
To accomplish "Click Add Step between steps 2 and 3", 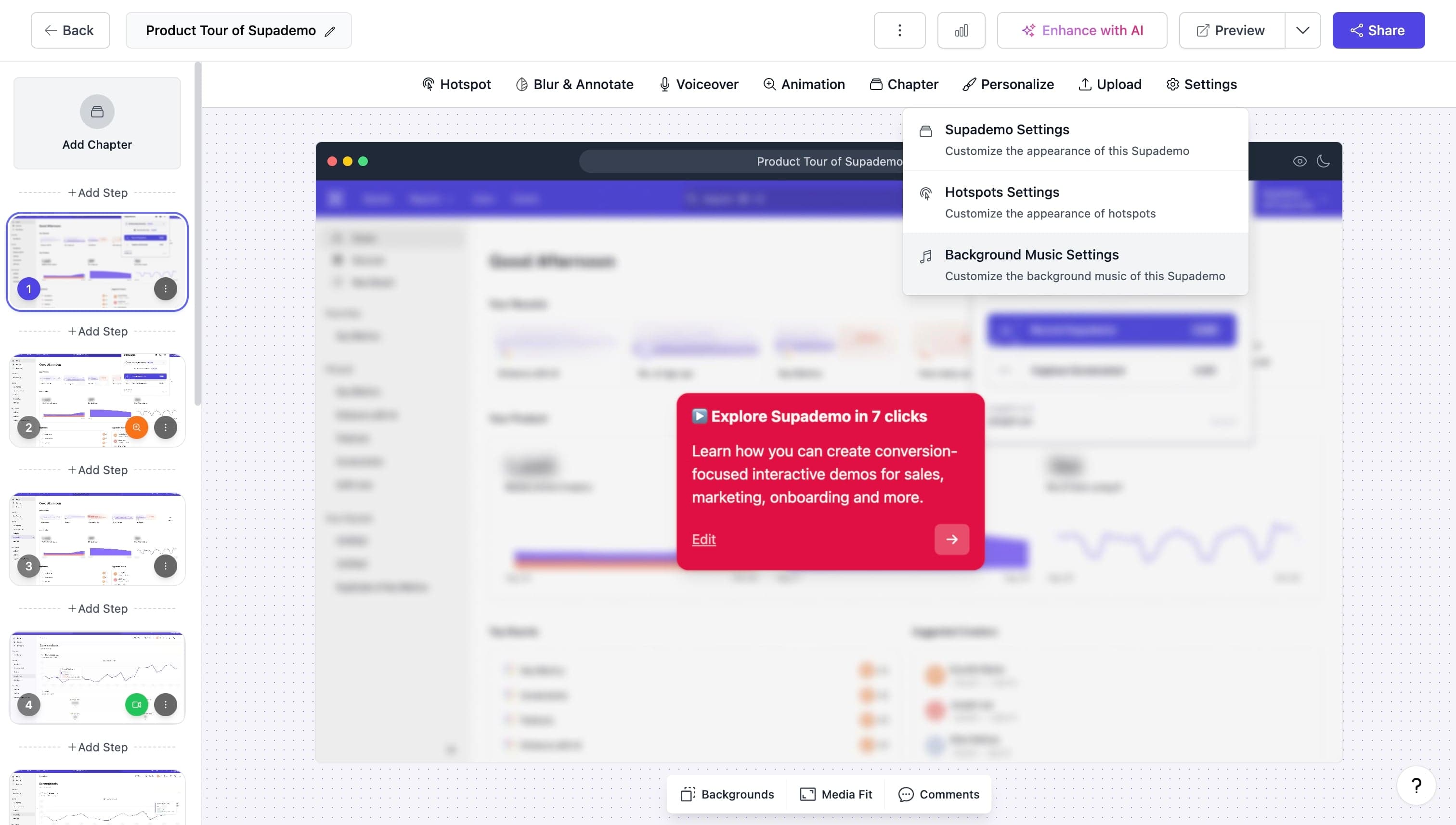I will tap(97, 470).
